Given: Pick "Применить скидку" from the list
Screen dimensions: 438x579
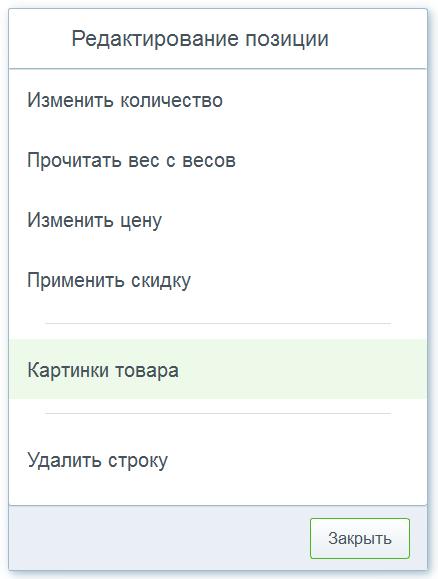Looking at the screenshot, I should pos(218,280).
